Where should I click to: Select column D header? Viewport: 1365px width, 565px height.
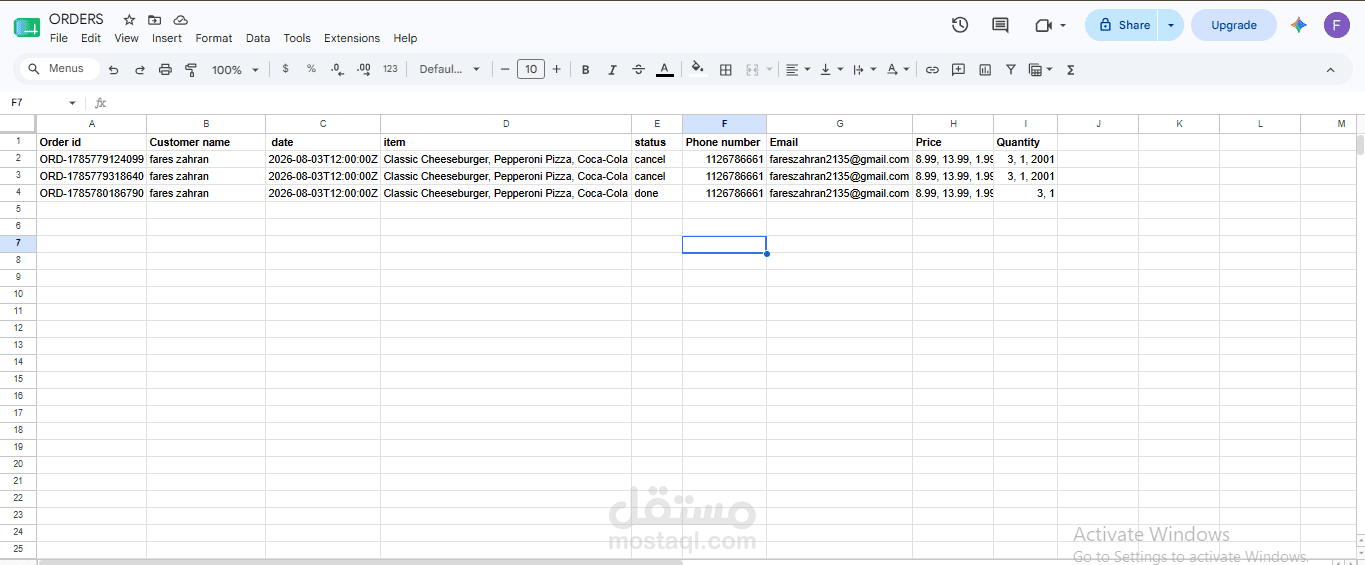[x=506, y=124]
